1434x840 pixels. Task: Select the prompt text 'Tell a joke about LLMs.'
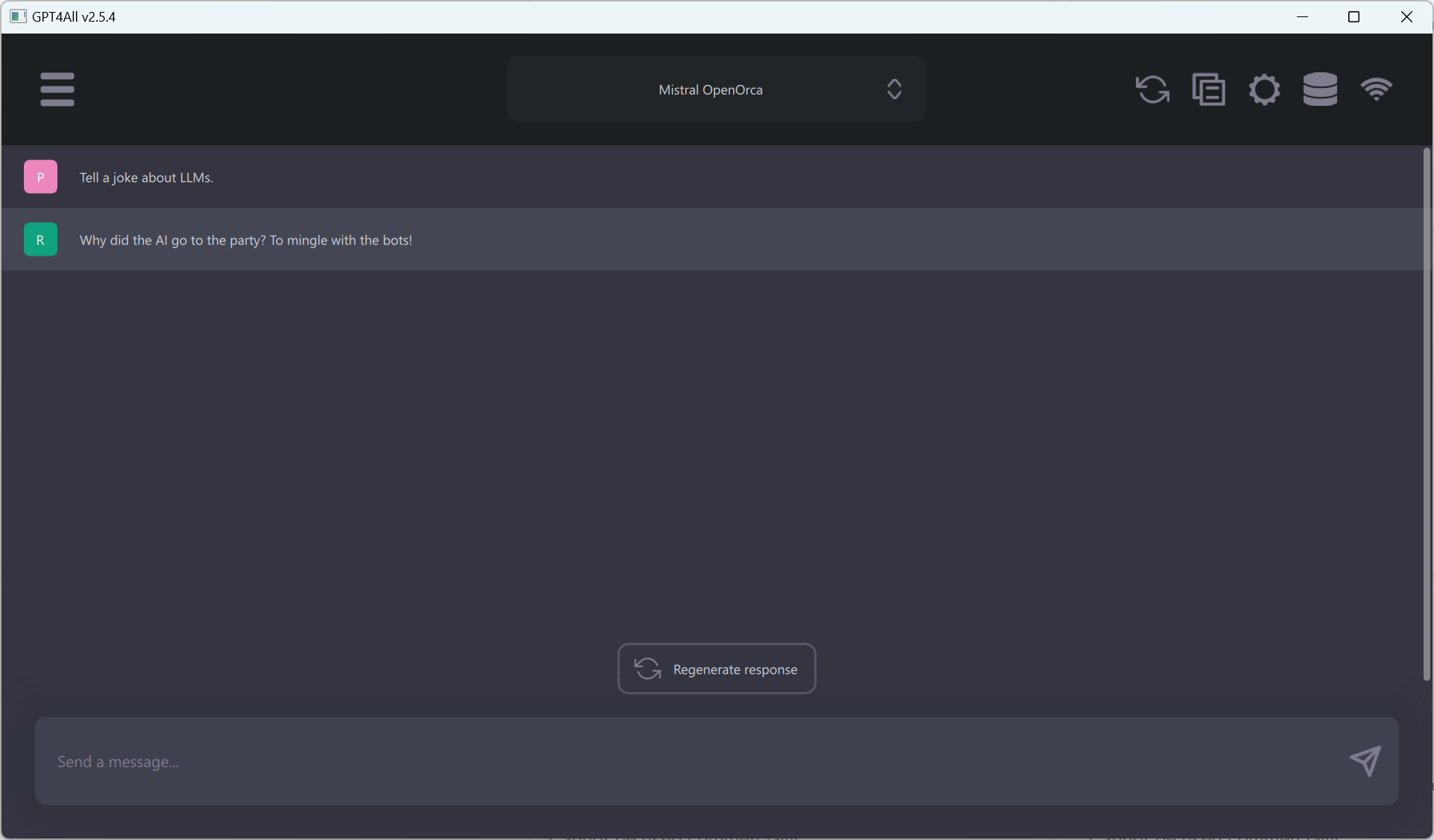coord(146,177)
